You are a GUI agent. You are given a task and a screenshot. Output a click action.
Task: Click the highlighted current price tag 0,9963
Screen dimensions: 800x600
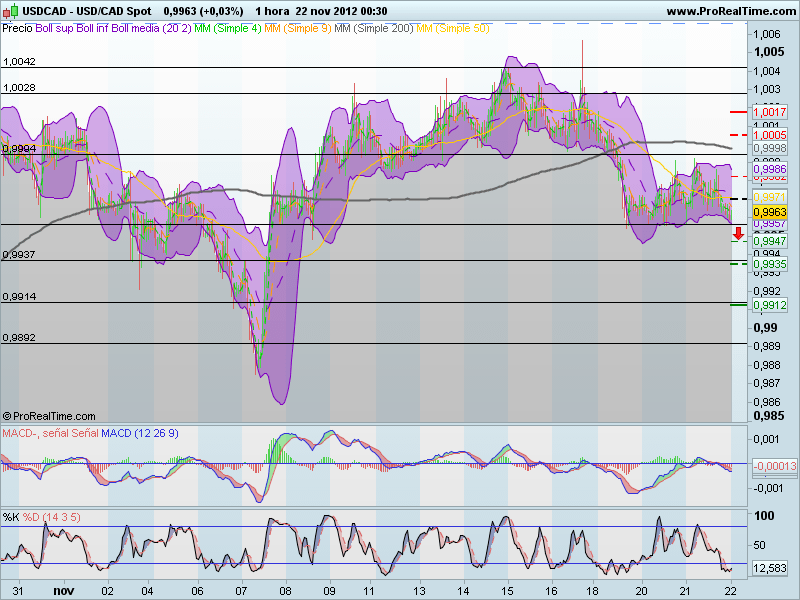point(770,213)
